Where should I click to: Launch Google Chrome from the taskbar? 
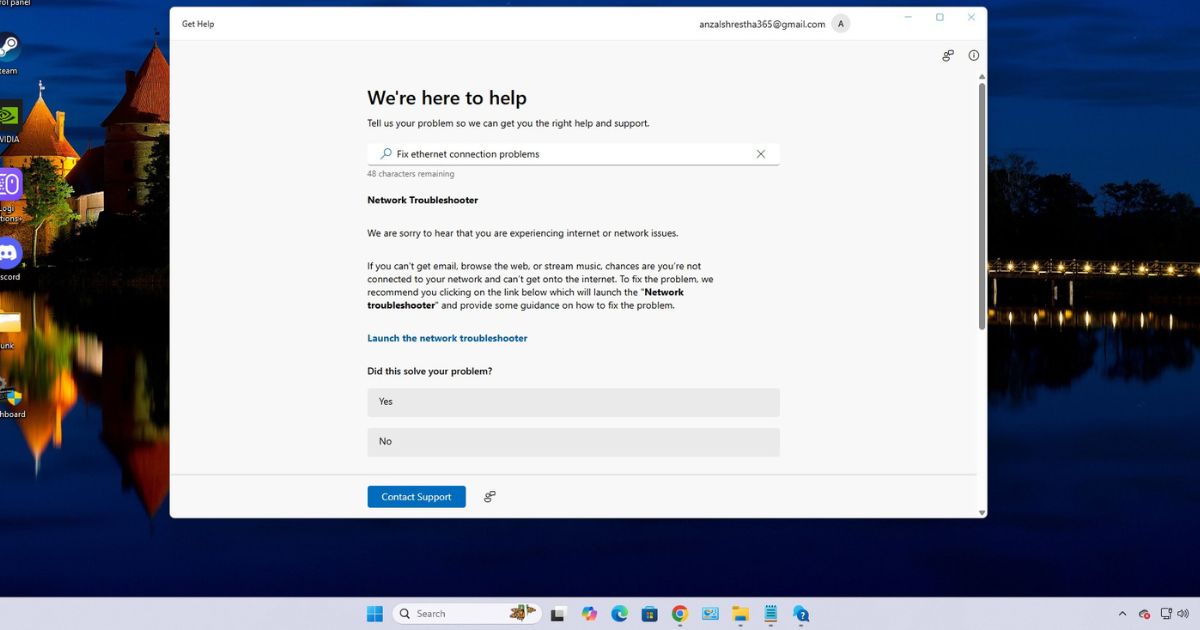(680, 614)
